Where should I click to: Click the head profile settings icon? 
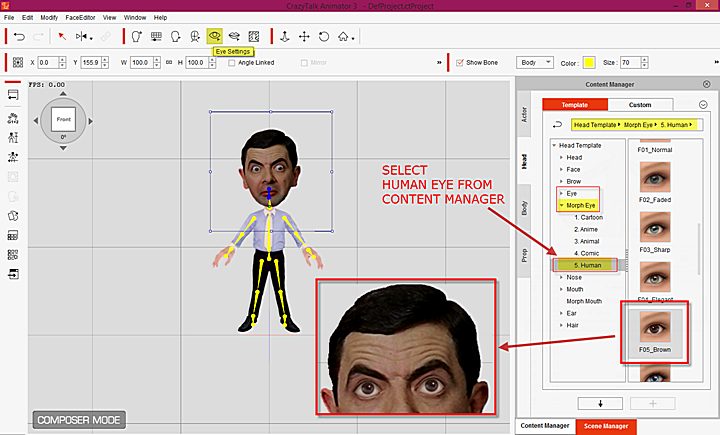(175, 36)
